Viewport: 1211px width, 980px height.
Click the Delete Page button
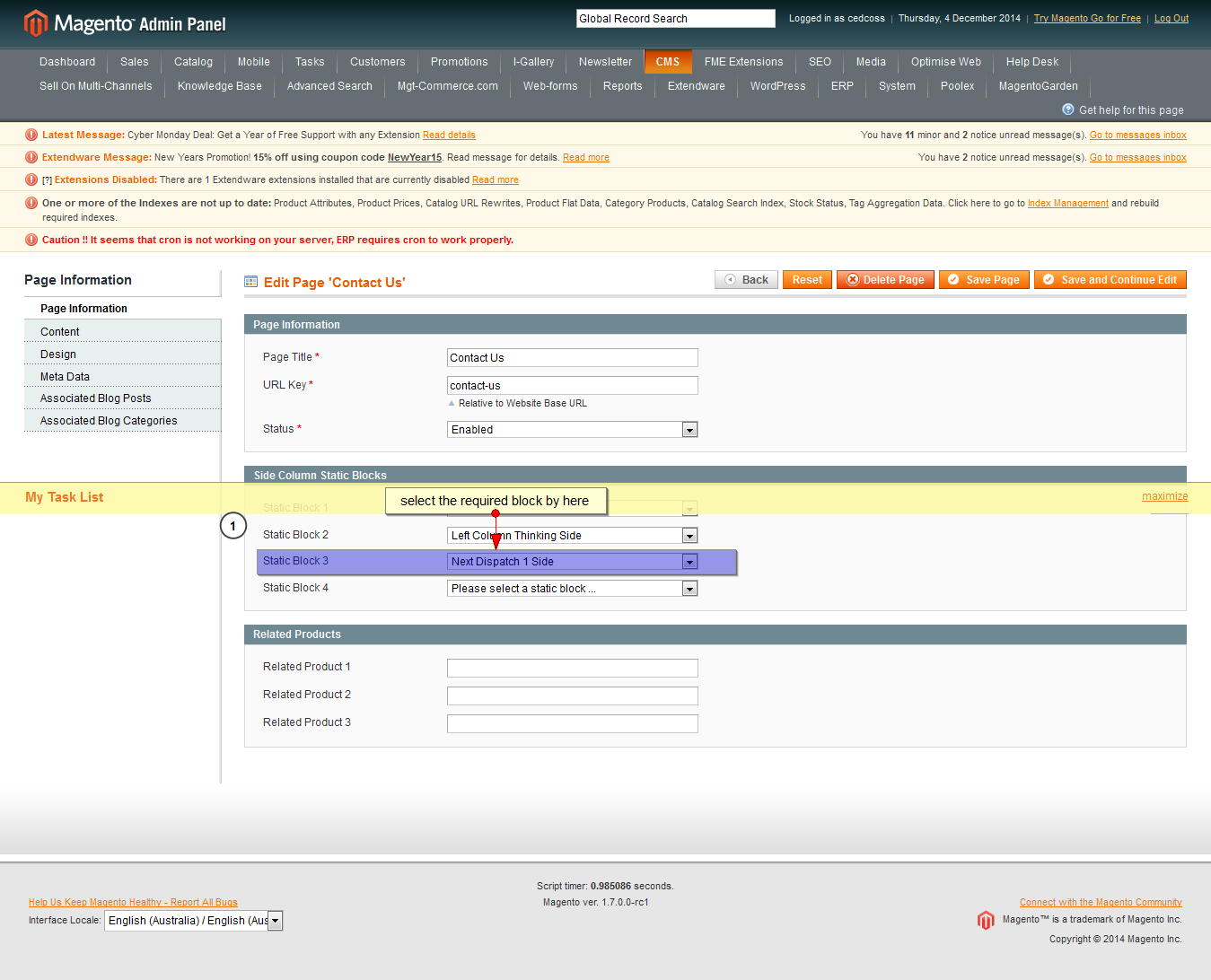pos(885,280)
